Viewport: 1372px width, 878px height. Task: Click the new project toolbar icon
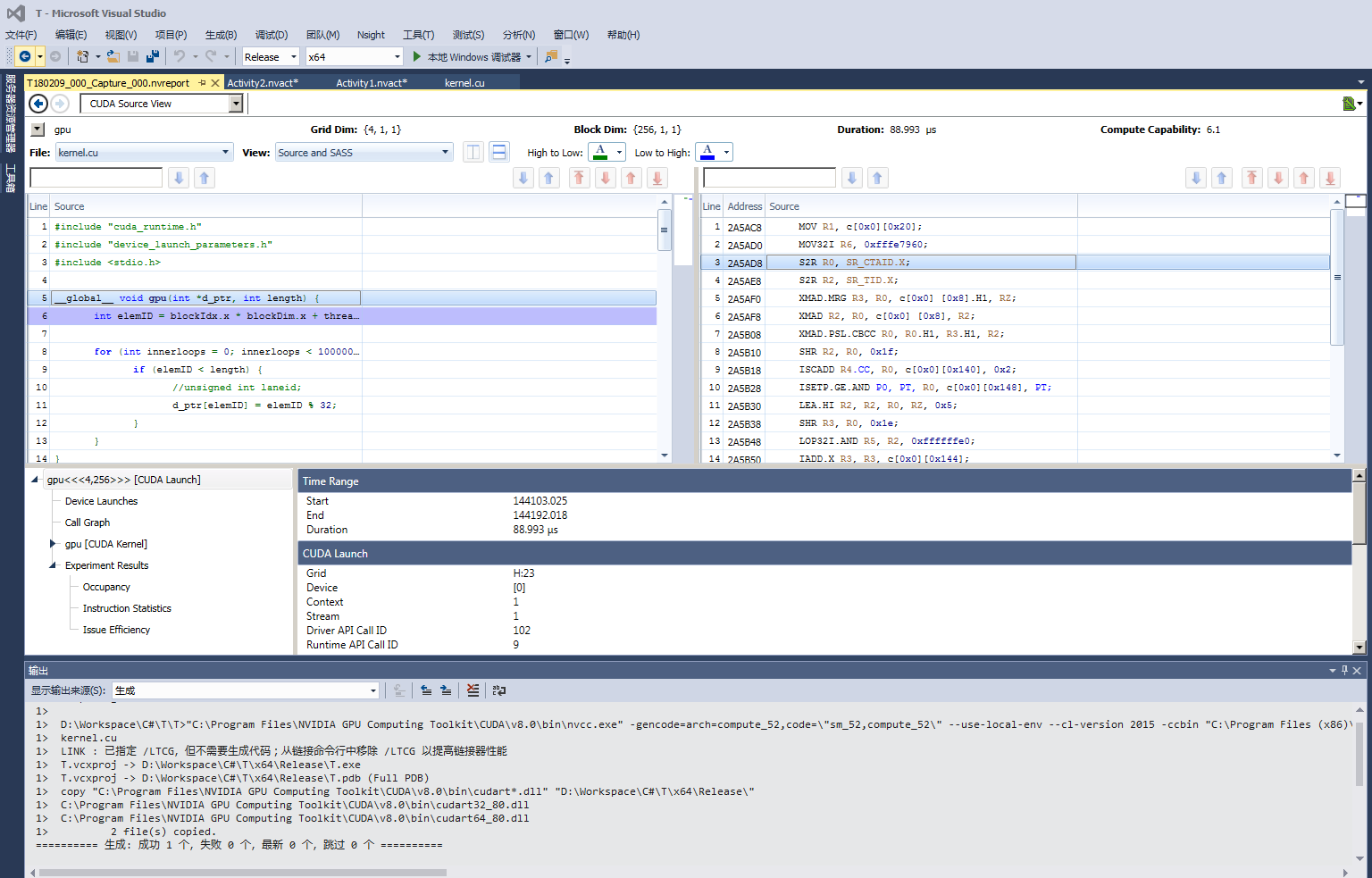tap(83, 56)
